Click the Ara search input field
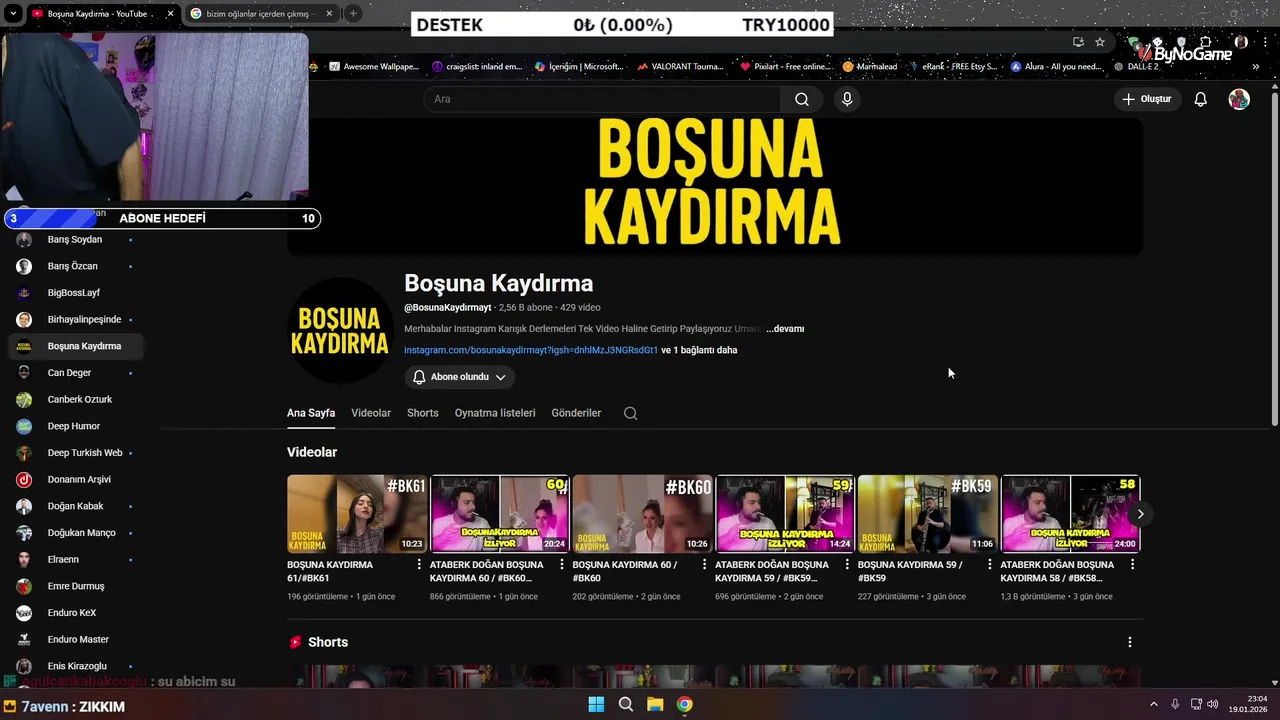 pos(603,99)
